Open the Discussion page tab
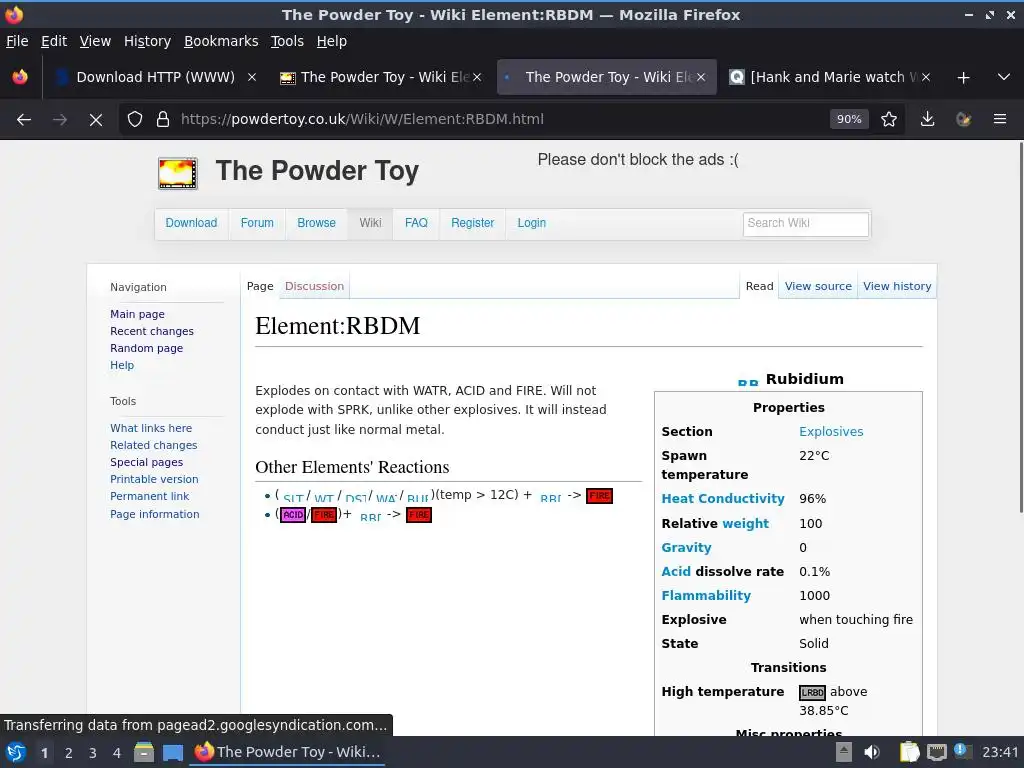 [x=314, y=286]
